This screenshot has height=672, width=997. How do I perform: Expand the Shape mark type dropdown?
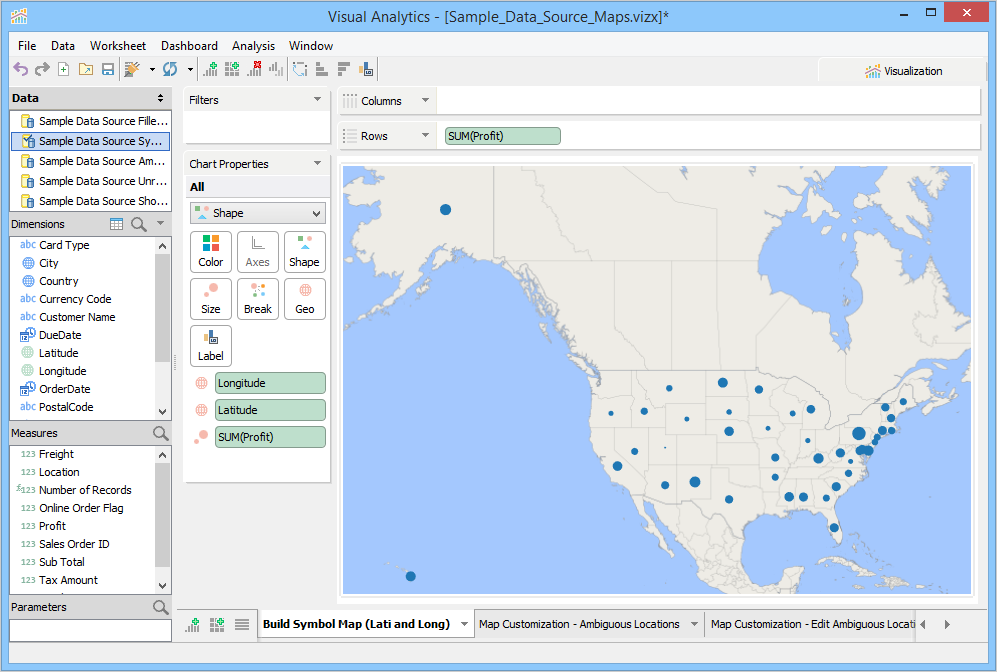click(257, 213)
